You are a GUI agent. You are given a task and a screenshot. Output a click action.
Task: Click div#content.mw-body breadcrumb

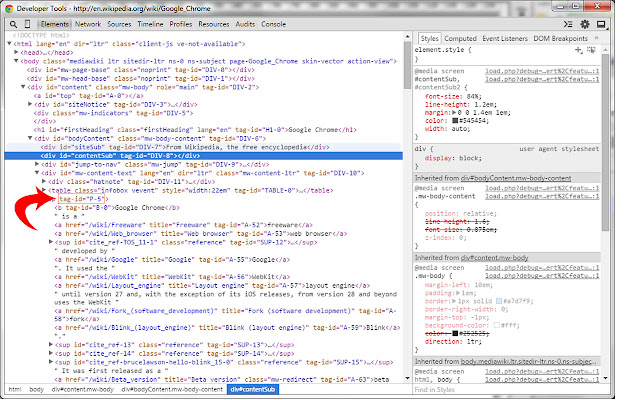click(83, 389)
